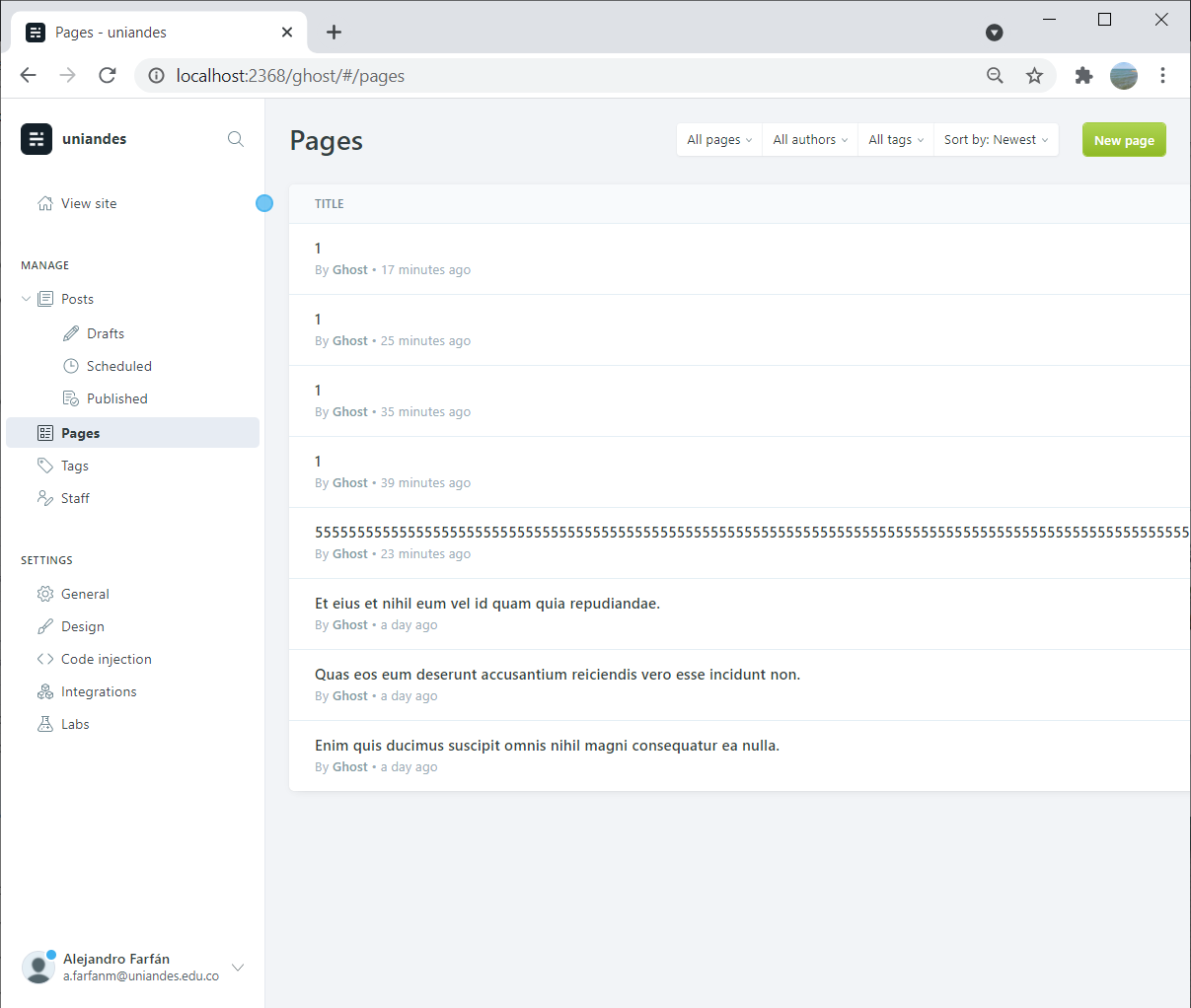Image resolution: width=1191 pixels, height=1008 pixels.
Task: Go back with the browser back arrow
Action: [29, 76]
